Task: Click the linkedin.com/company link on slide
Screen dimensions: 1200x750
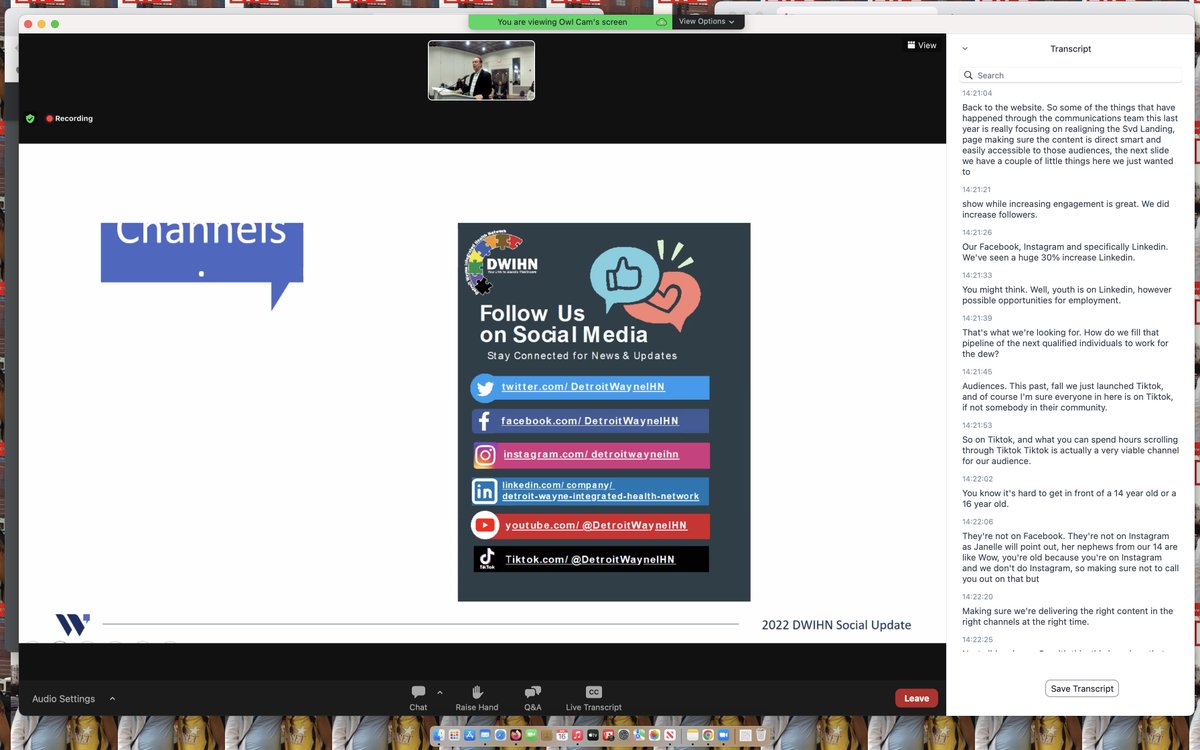Action: [x=600, y=491]
